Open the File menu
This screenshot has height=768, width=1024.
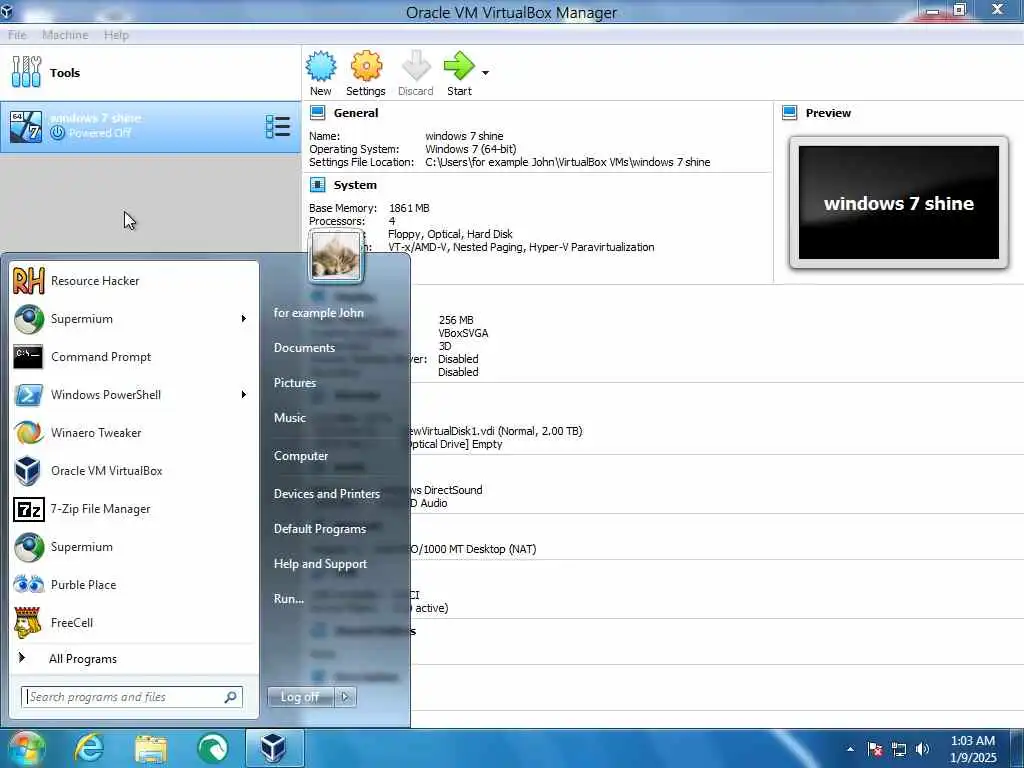[17, 35]
